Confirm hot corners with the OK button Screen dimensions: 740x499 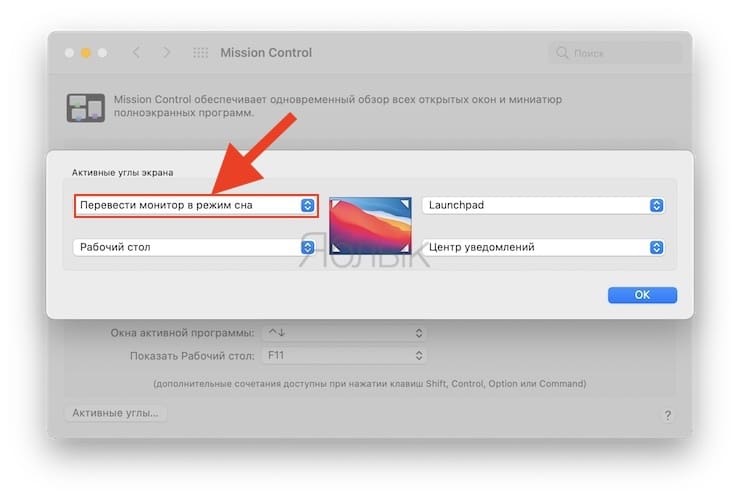(x=642, y=295)
